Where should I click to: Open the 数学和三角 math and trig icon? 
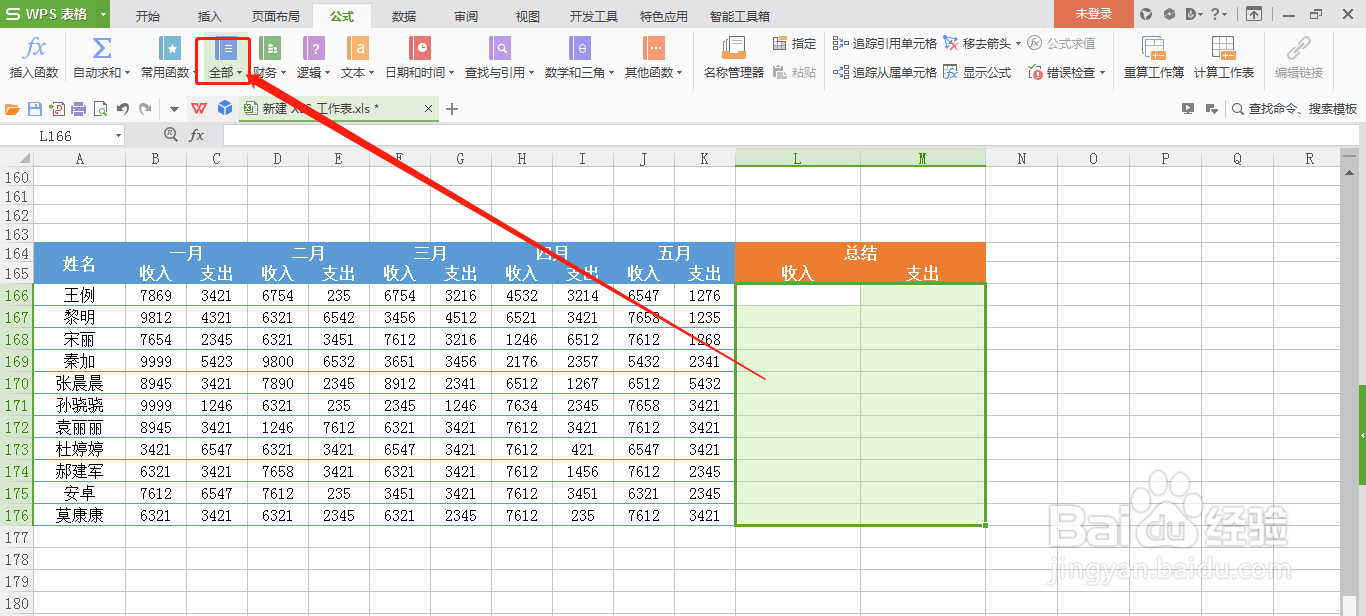(x=580, y=49)
